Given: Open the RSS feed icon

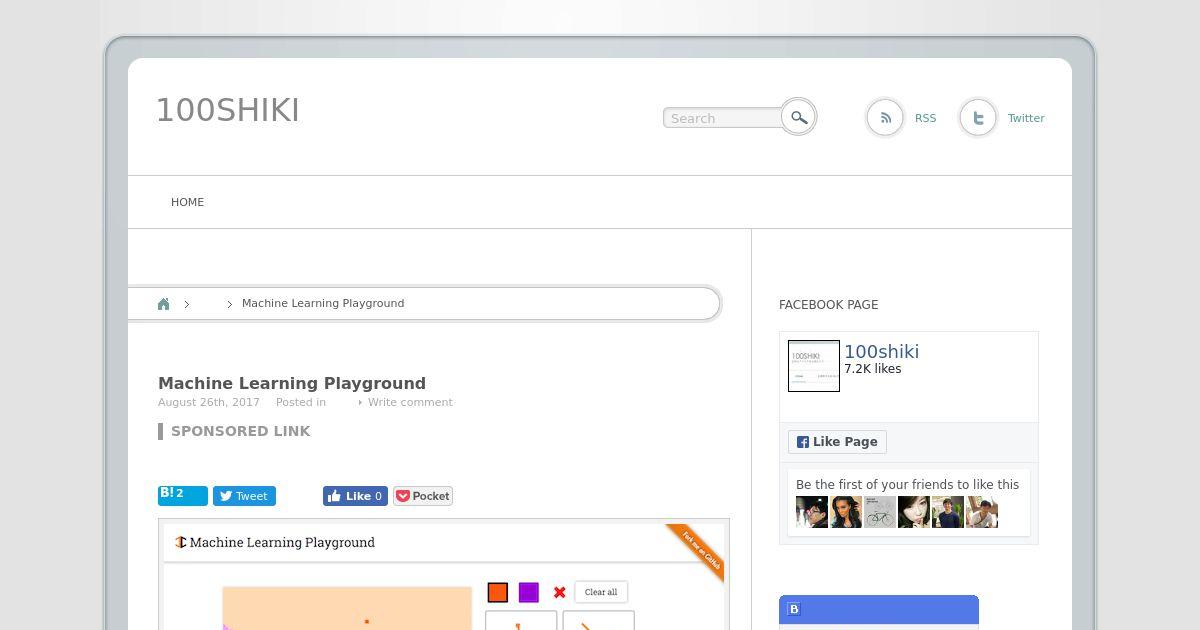Looking at the screenshot, I should (x=885, y=118).
